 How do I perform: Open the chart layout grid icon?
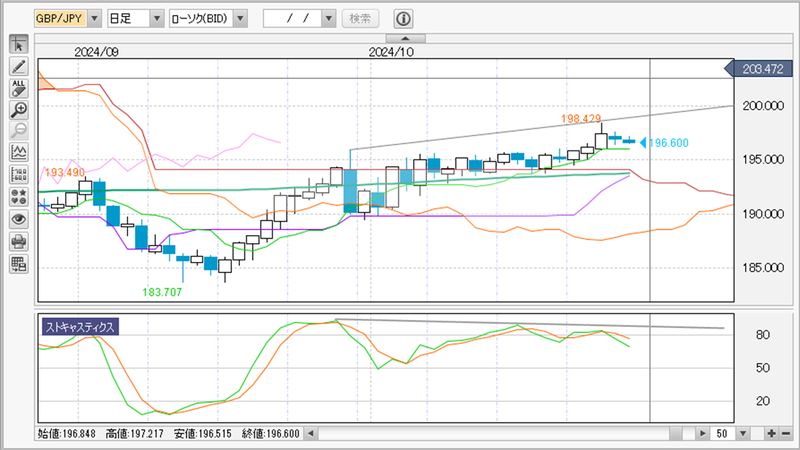18,264
